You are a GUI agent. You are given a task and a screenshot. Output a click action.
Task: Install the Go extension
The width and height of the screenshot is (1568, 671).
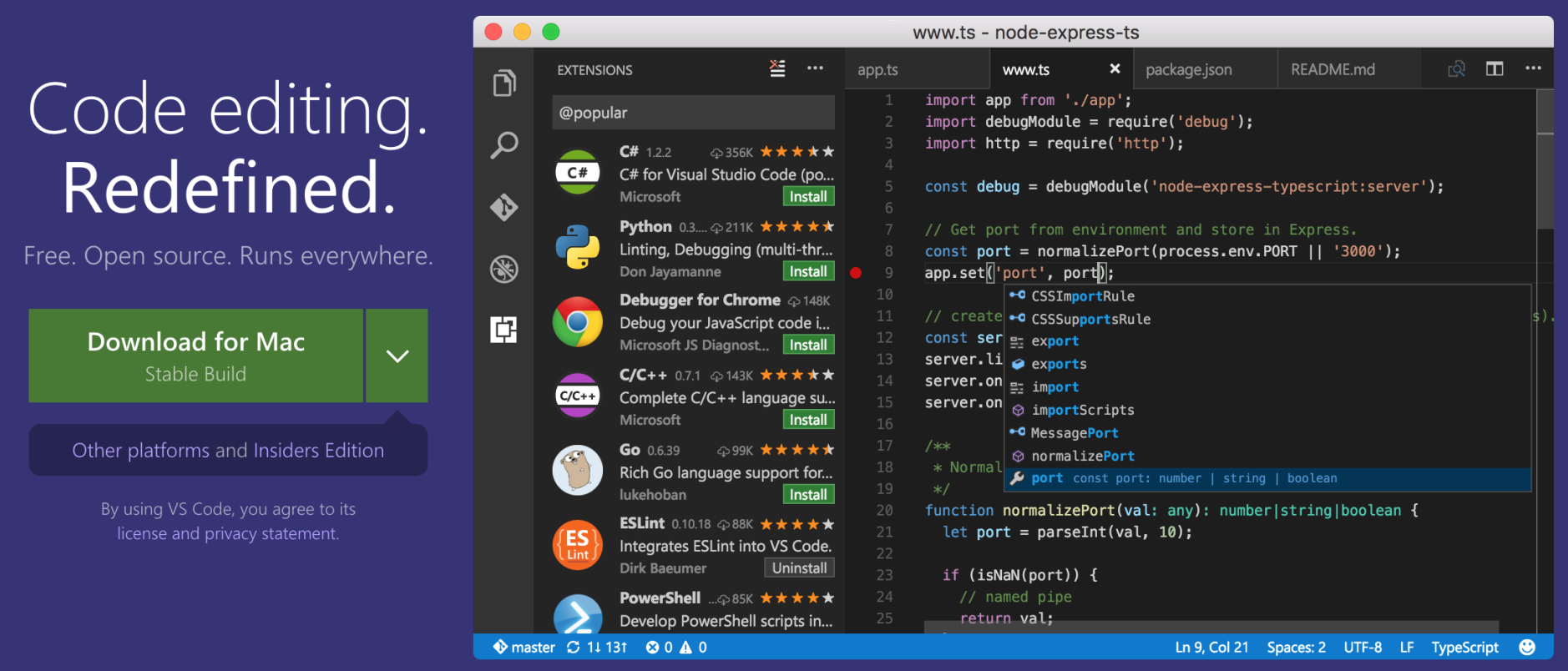pyautogui.click(x=808, y=495)
